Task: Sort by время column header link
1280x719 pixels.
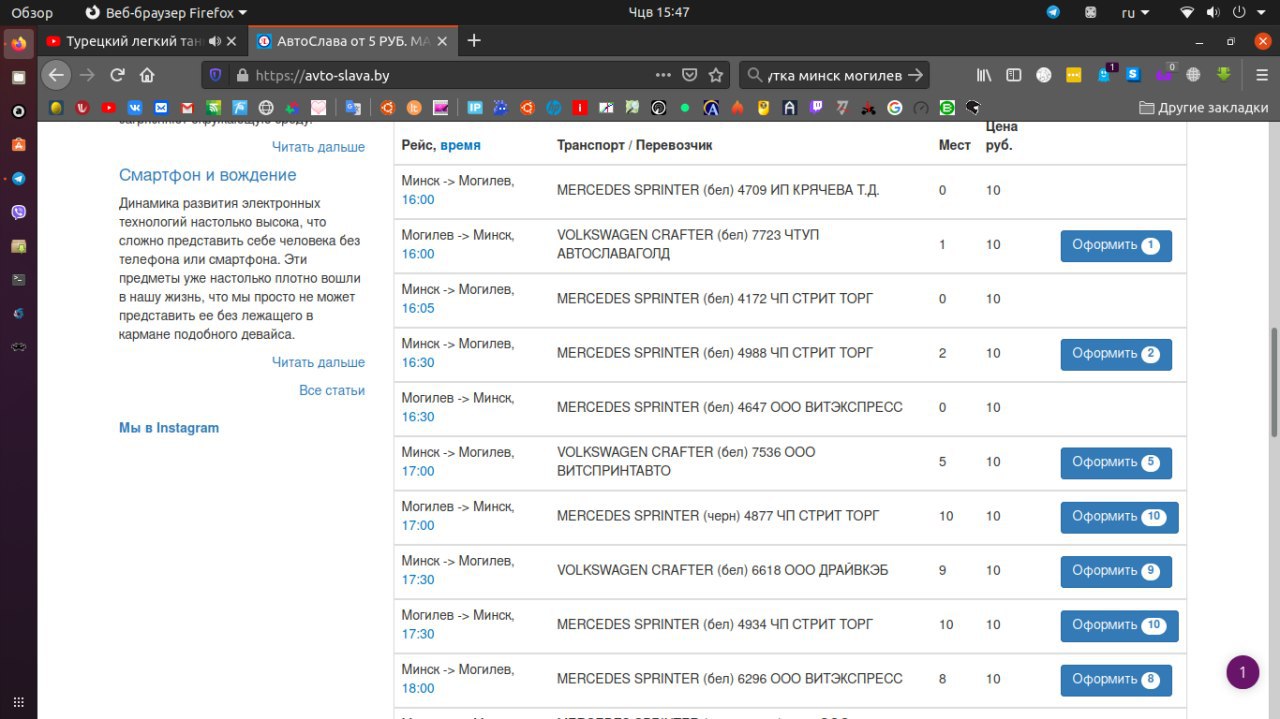Action: [460, 145]
